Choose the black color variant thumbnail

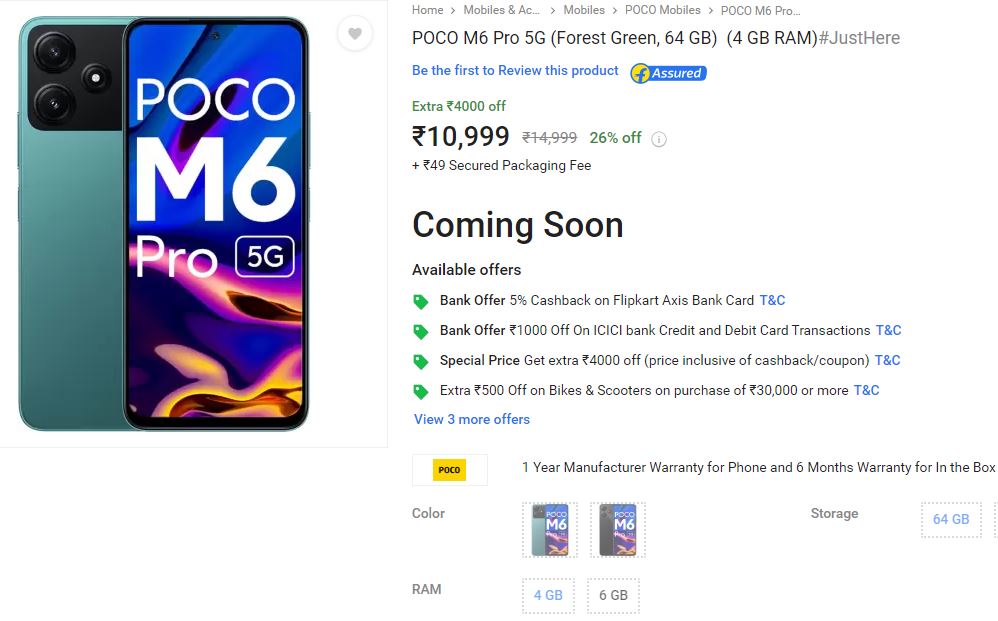pyautogui.click(x=618, y=529)
